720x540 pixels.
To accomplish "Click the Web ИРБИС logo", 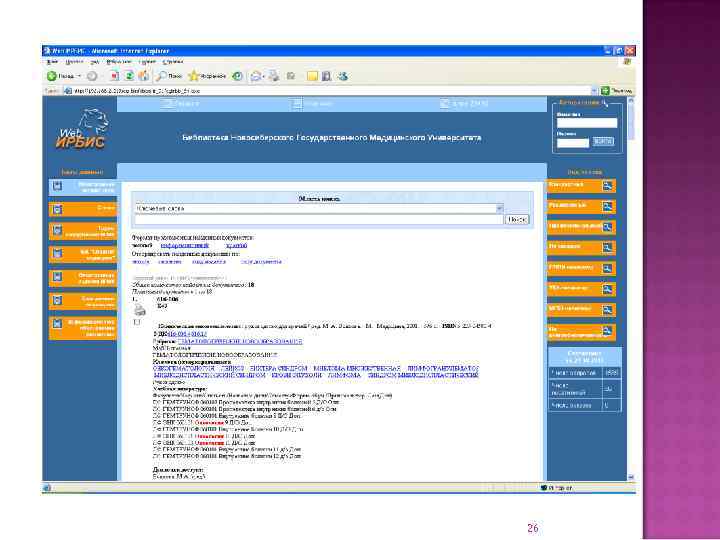I will (x=83, y=130).
